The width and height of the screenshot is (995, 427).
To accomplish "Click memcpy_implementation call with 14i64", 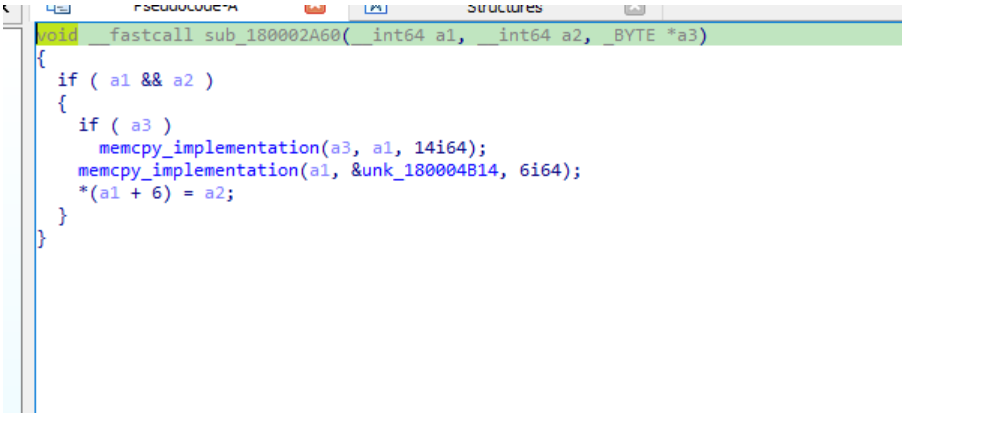I will (293, 148).
